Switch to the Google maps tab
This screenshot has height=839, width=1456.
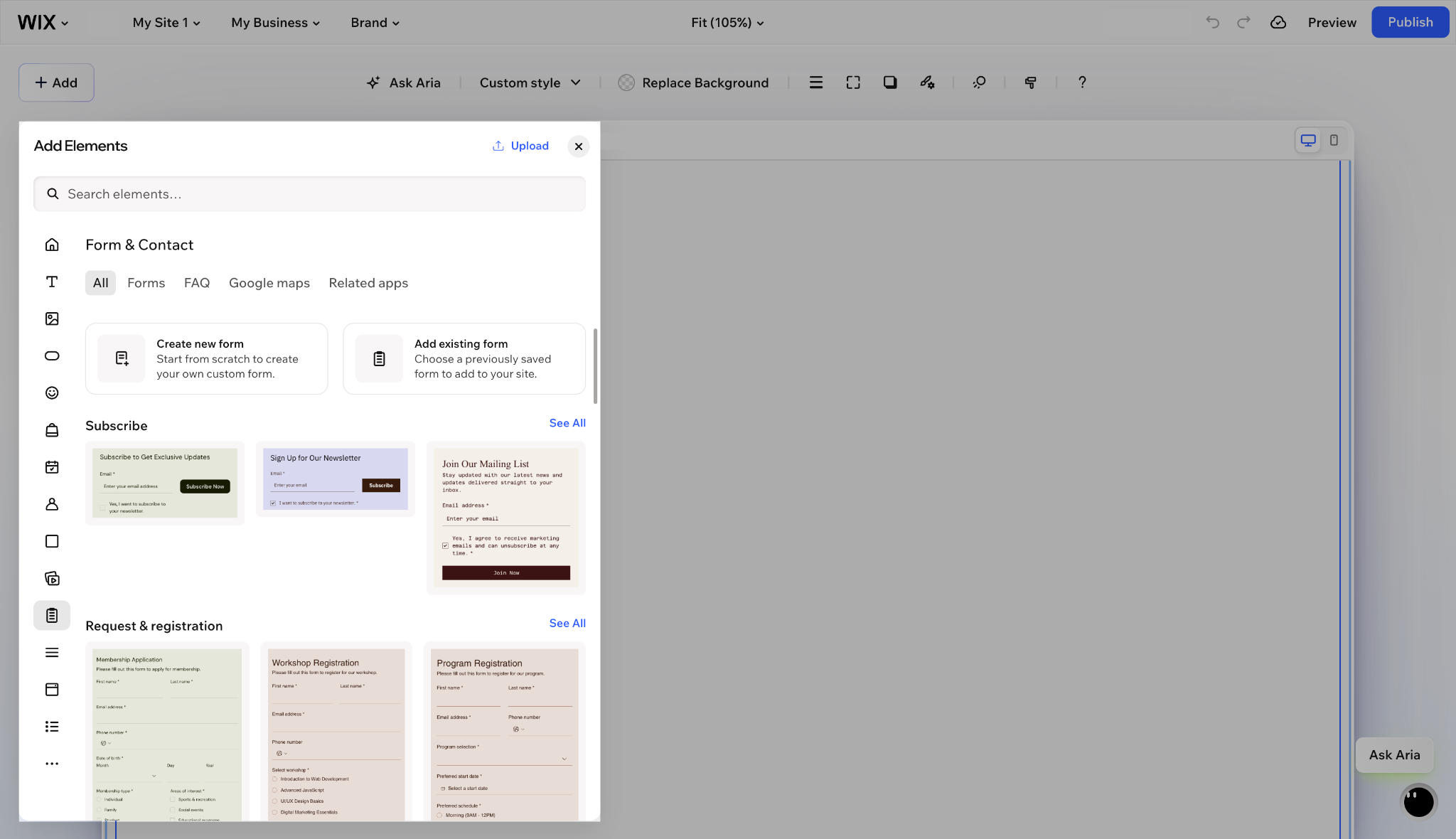(x=269, y=283)
